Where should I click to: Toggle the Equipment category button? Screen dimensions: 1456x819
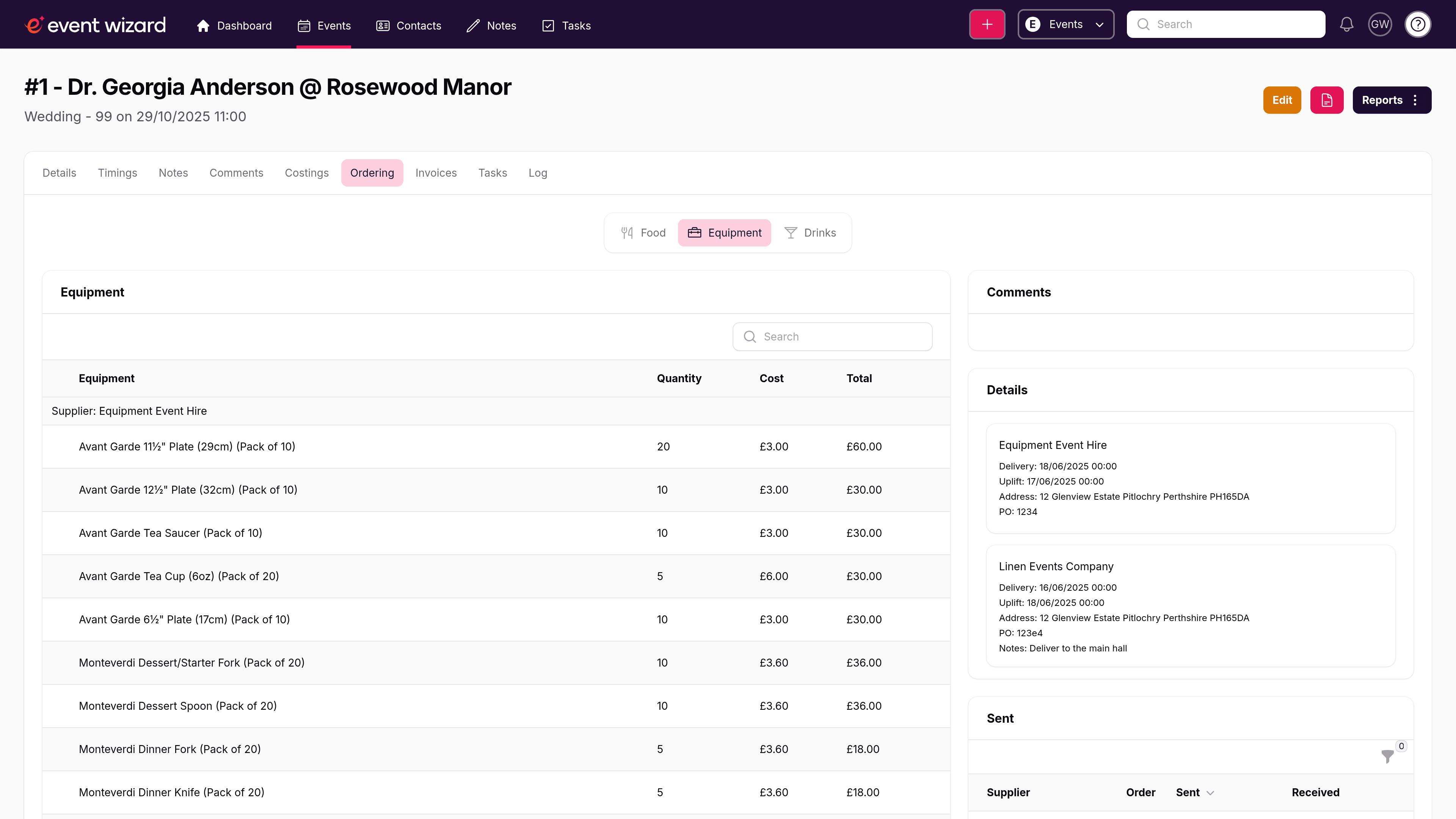[724, 232]
